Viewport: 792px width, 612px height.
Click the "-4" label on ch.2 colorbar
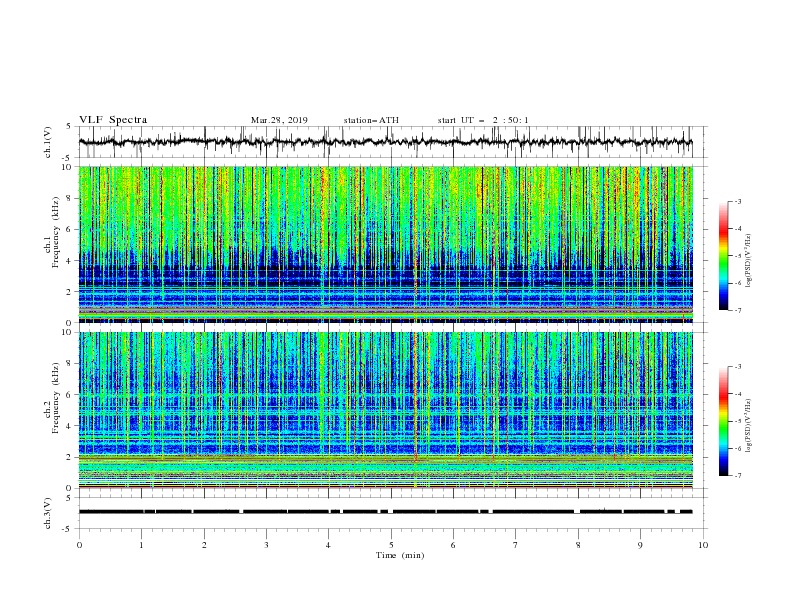(738, 394)
